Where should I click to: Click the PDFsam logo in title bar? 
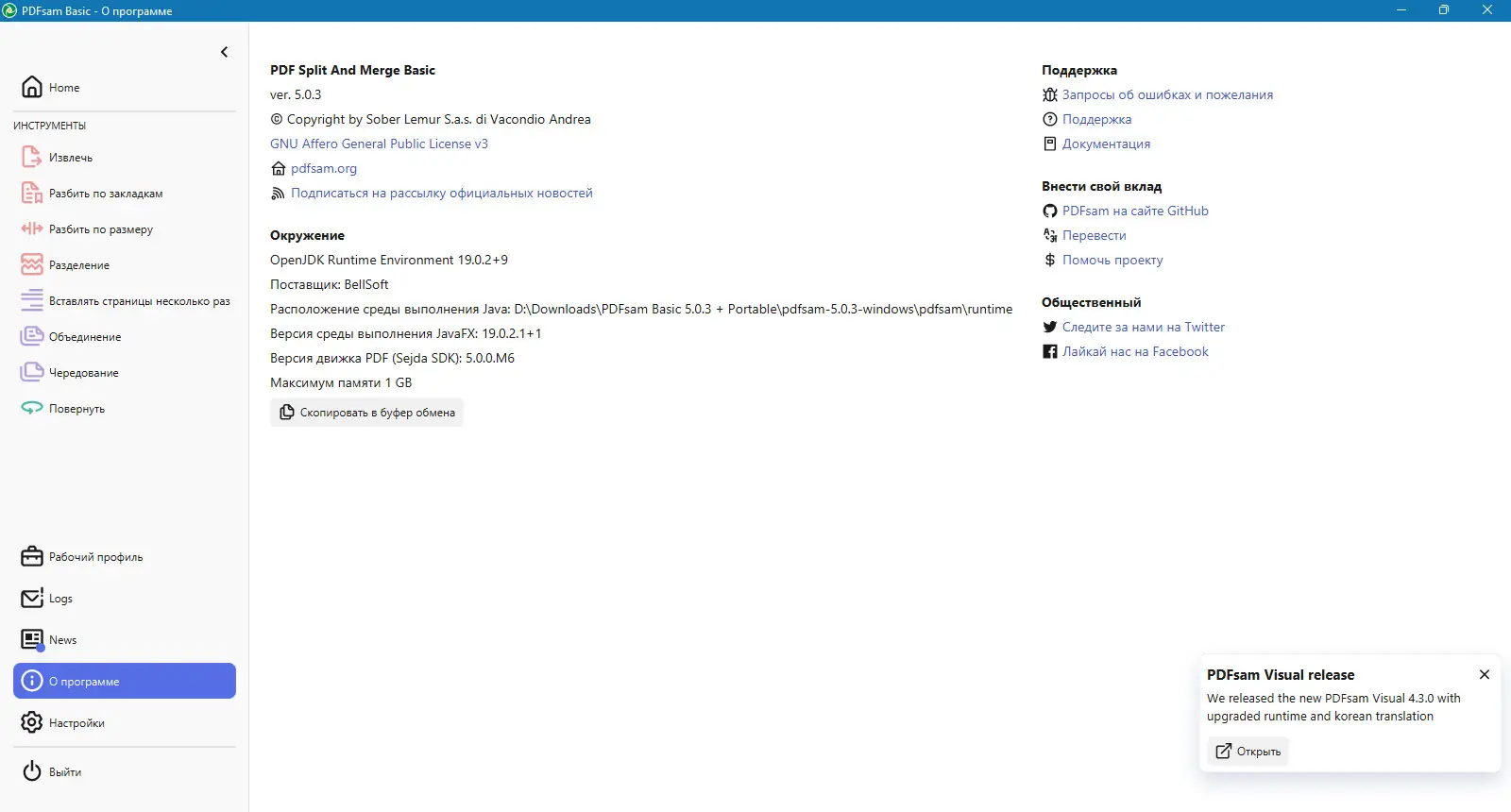10,10
